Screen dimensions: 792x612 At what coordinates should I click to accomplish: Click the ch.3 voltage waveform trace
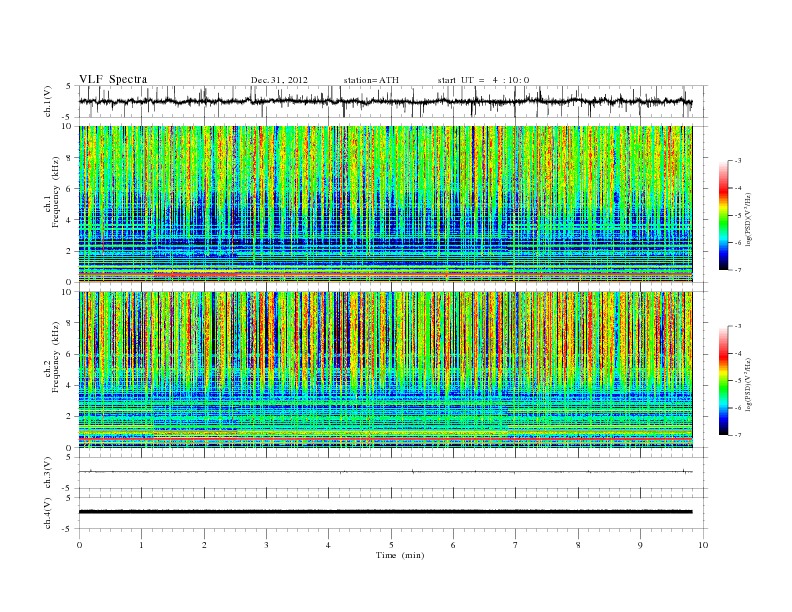tap(385, 472)
